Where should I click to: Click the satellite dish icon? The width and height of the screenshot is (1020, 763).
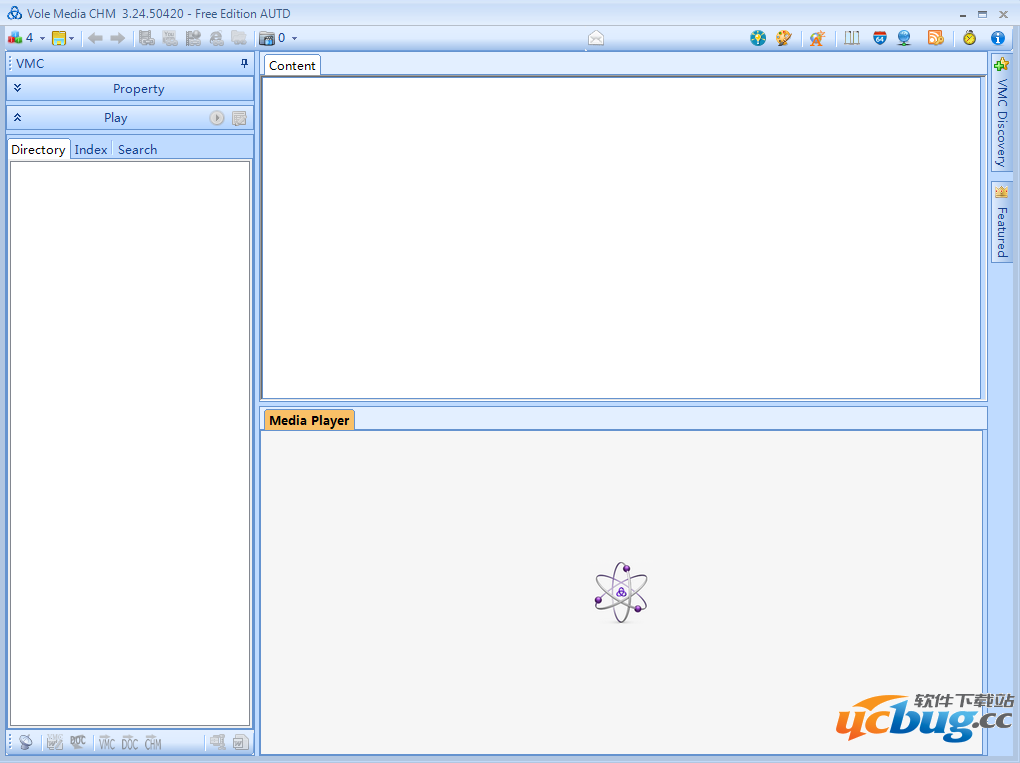[x=26, y=742]
